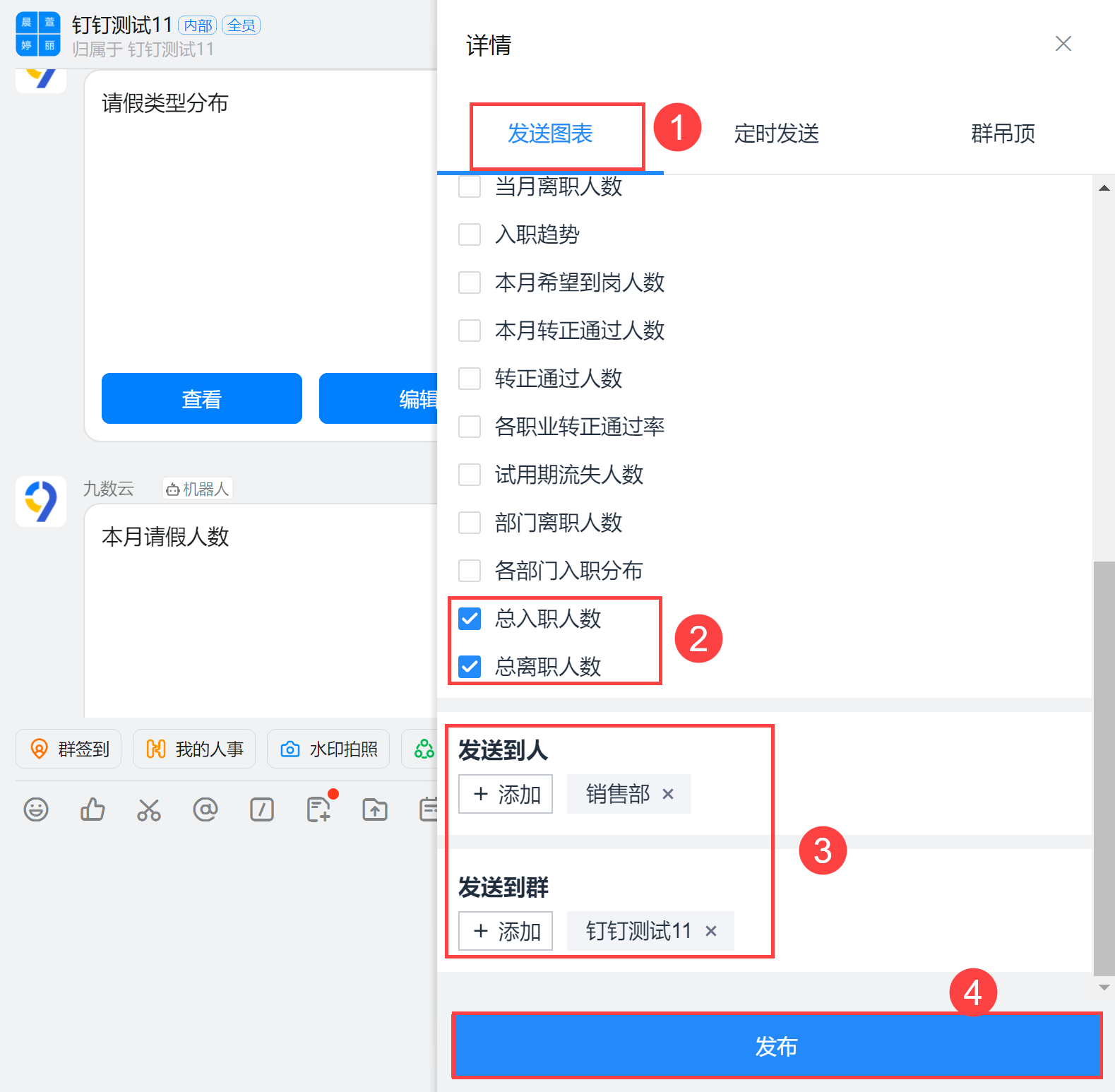Remove 销售部 from recipients
The height and width of the screenshot is (1092, 1115).
[668, 794]
